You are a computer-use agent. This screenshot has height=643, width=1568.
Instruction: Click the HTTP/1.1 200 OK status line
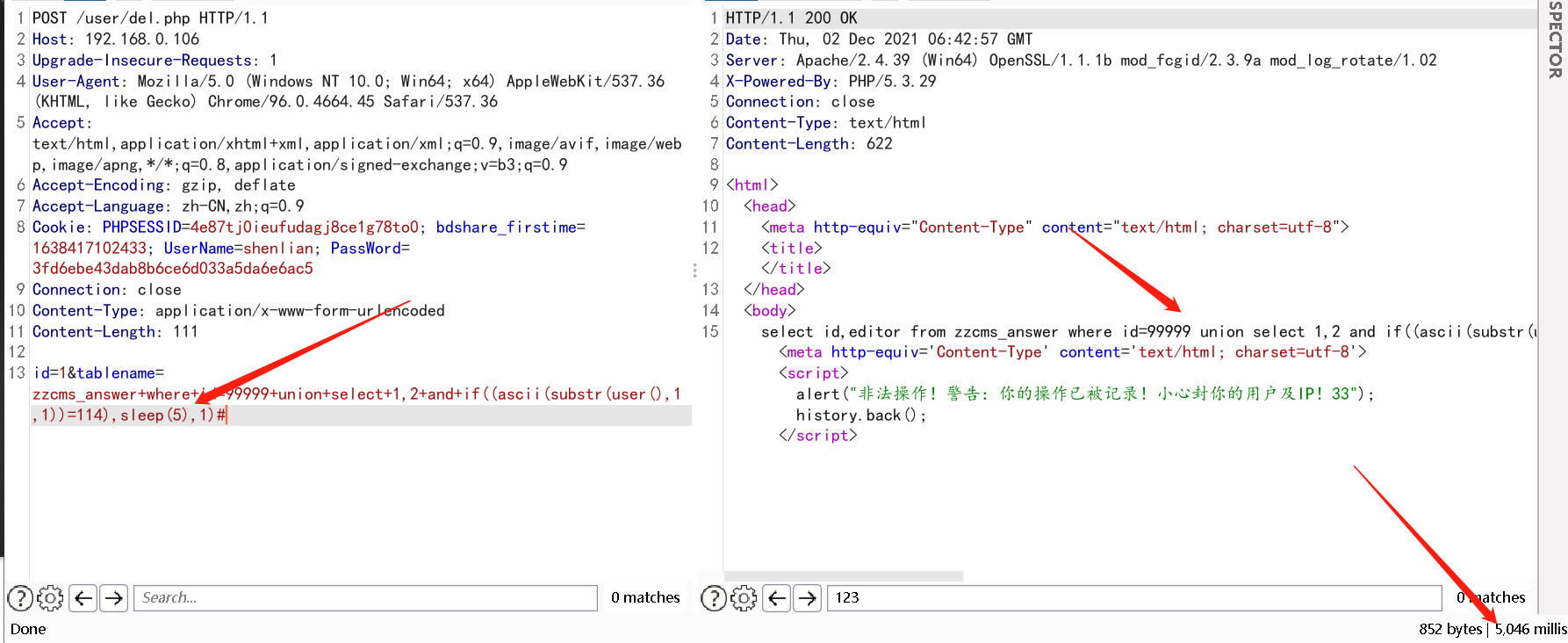[x=792, y=18]
